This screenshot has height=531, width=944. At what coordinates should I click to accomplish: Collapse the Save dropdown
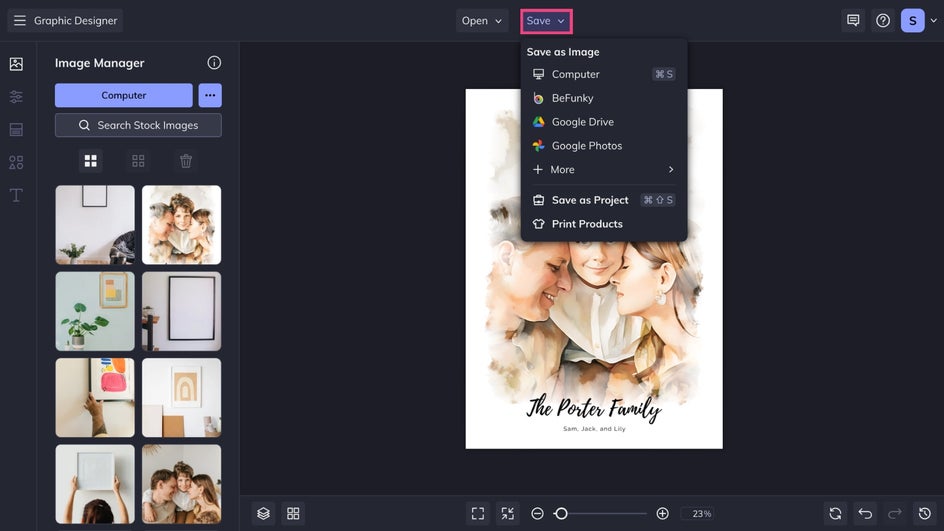[546, 21]
